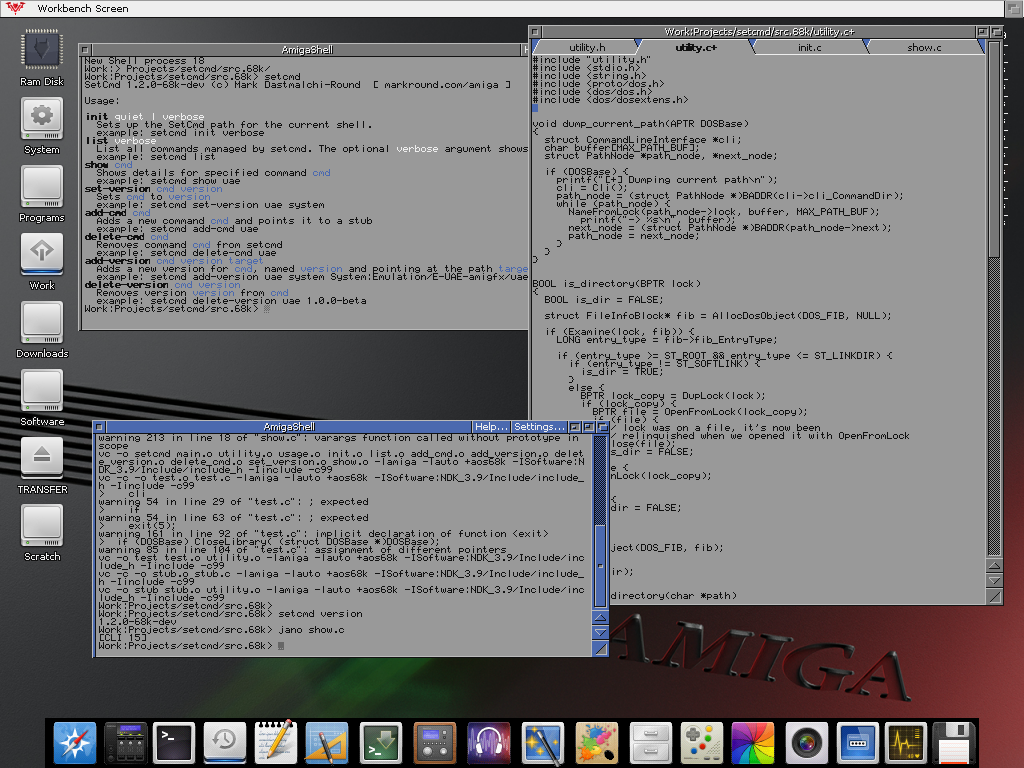The height and width of the screenshot is (768, 1024).
Task: Click the Help... button in AmigaShell
Action: pos(491,427)
